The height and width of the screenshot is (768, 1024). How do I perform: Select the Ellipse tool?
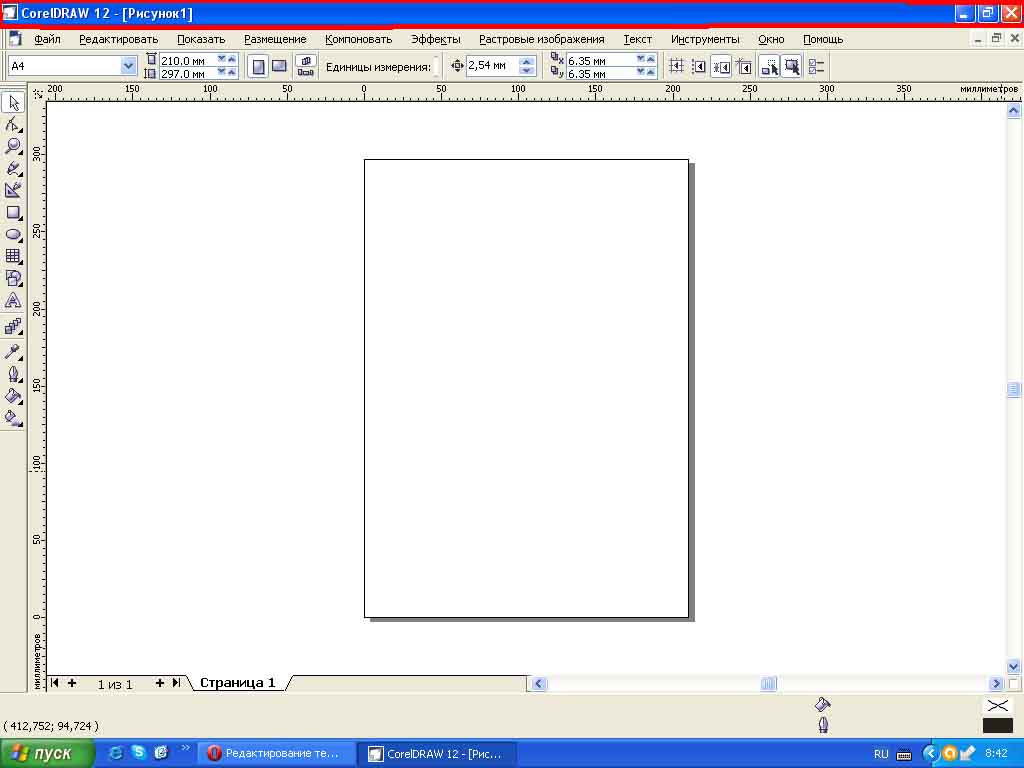(13, 234)
